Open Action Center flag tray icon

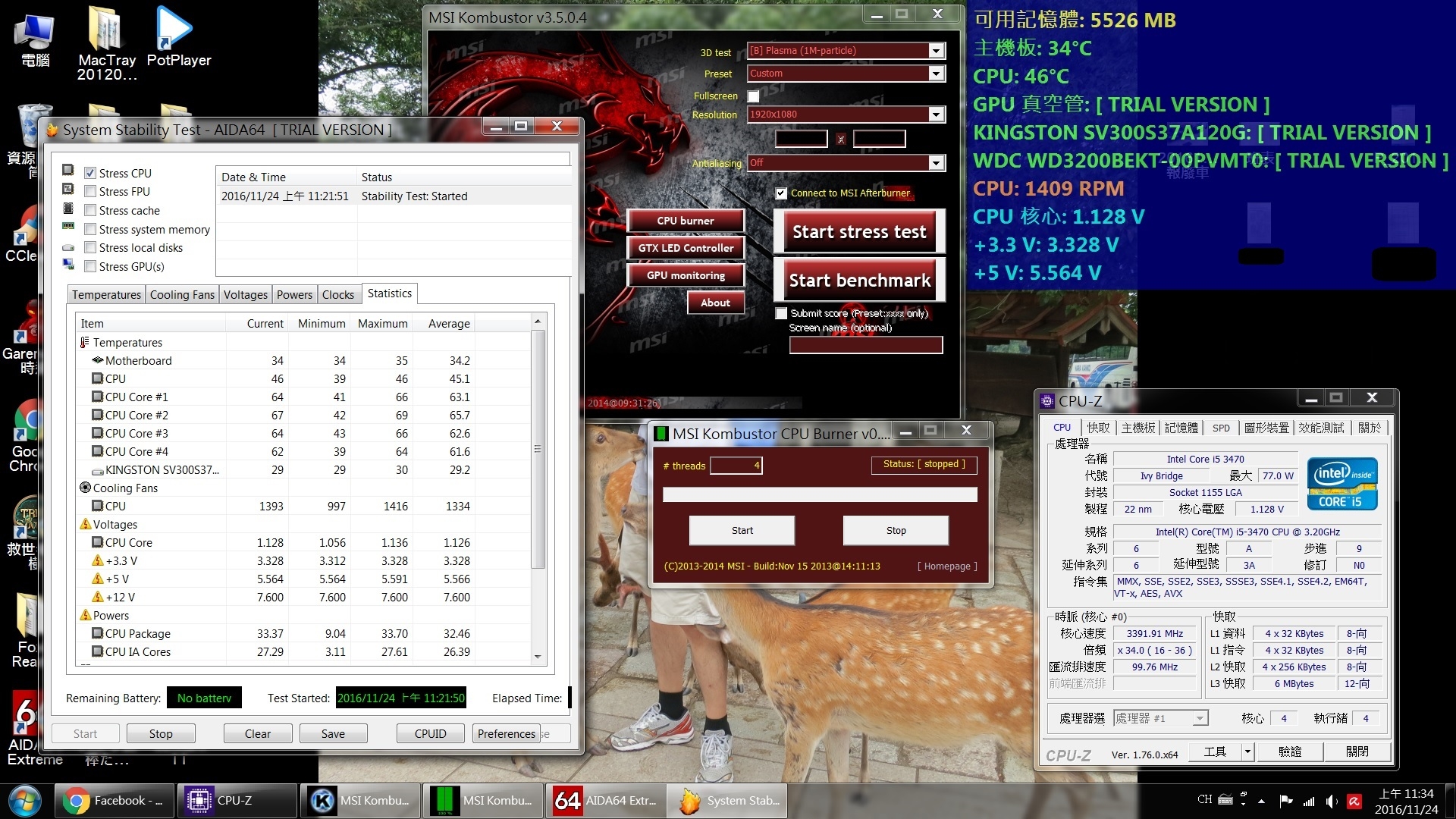coord(1286,801)
